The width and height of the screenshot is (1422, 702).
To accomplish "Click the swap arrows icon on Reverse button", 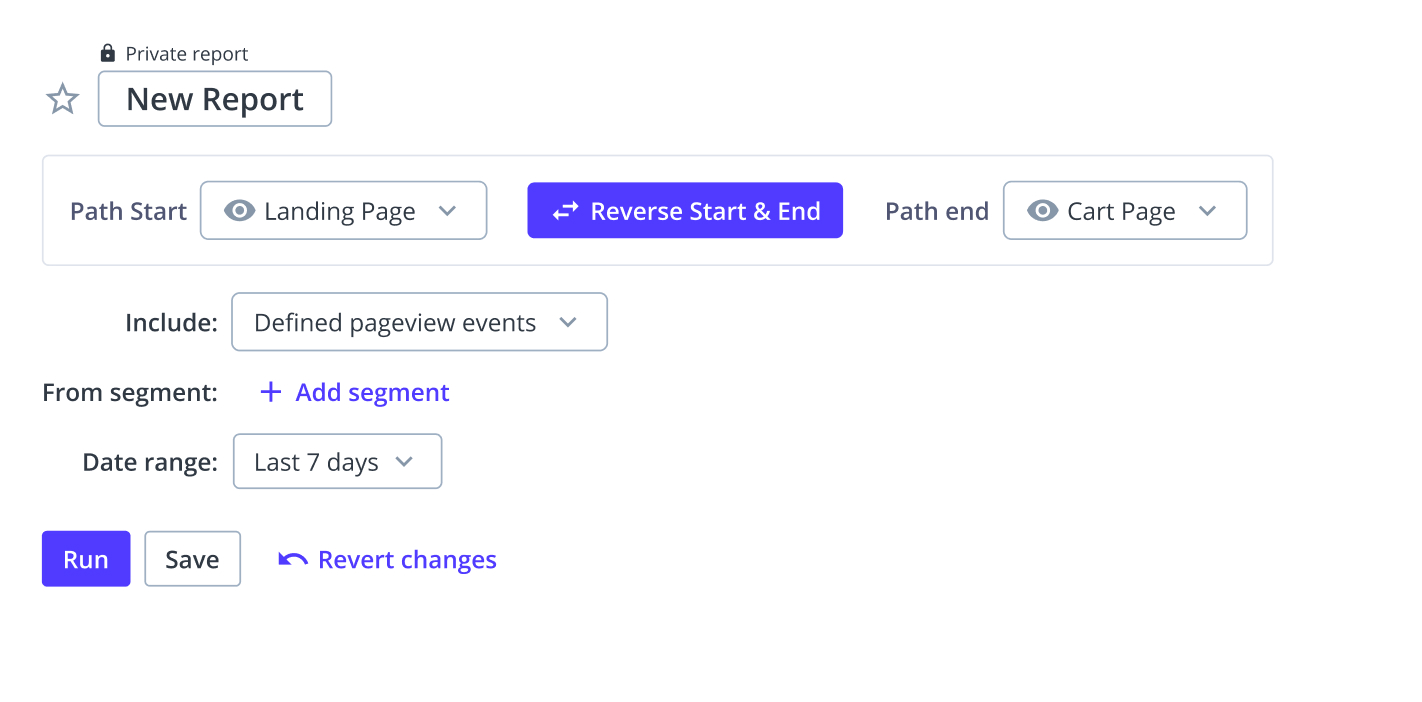I will [566, 211].
